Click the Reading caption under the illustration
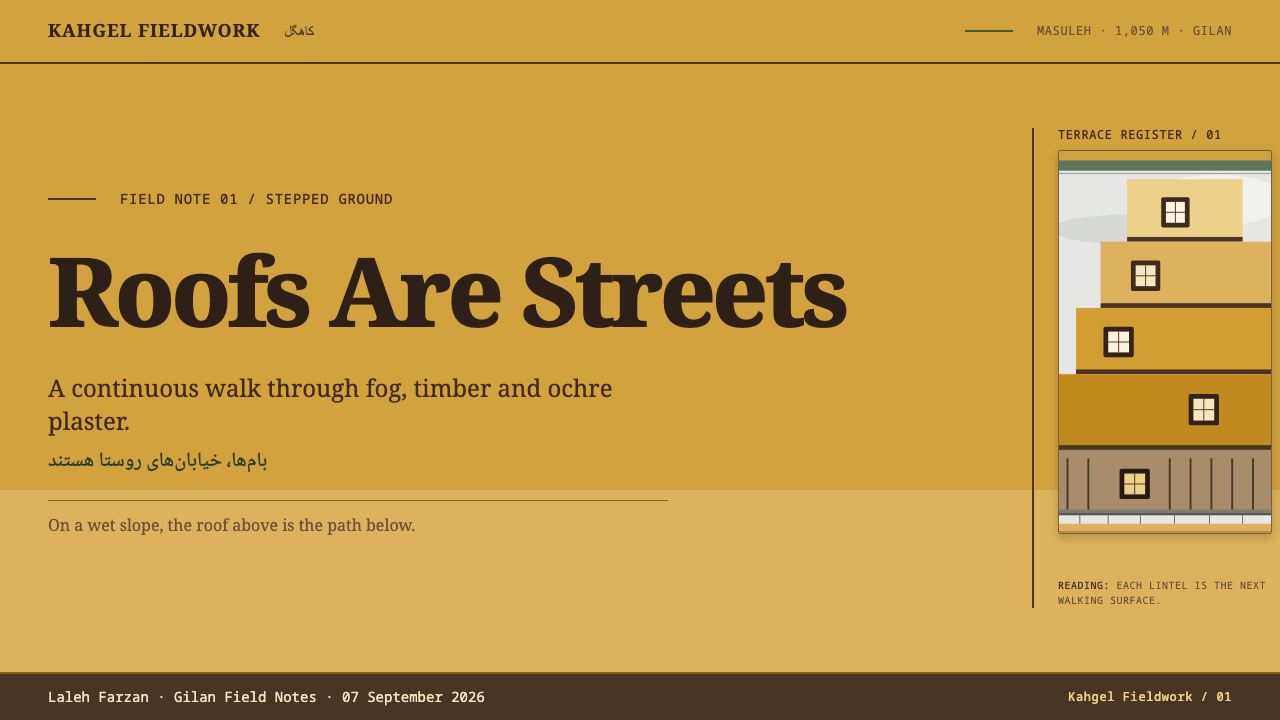This screenshot has height=720, width=1280. pyautogui.click(x=1162, y=593)
